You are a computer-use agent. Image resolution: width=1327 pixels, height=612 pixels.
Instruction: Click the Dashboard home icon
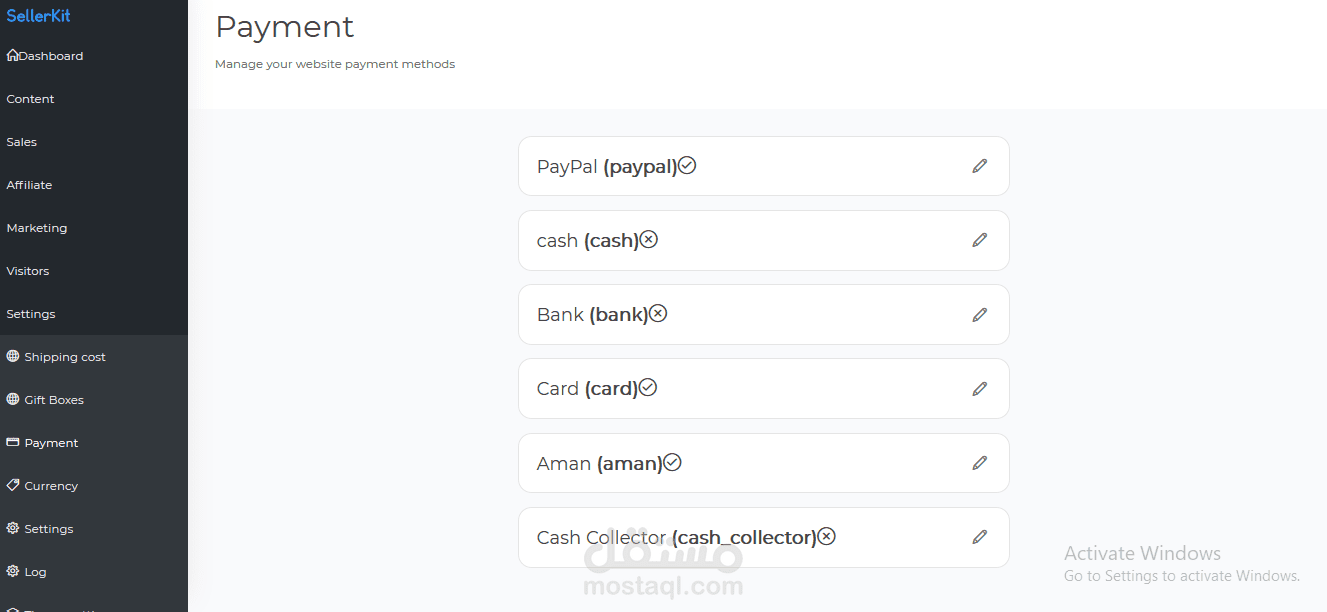pyautogui.click(x=12, y=56)
